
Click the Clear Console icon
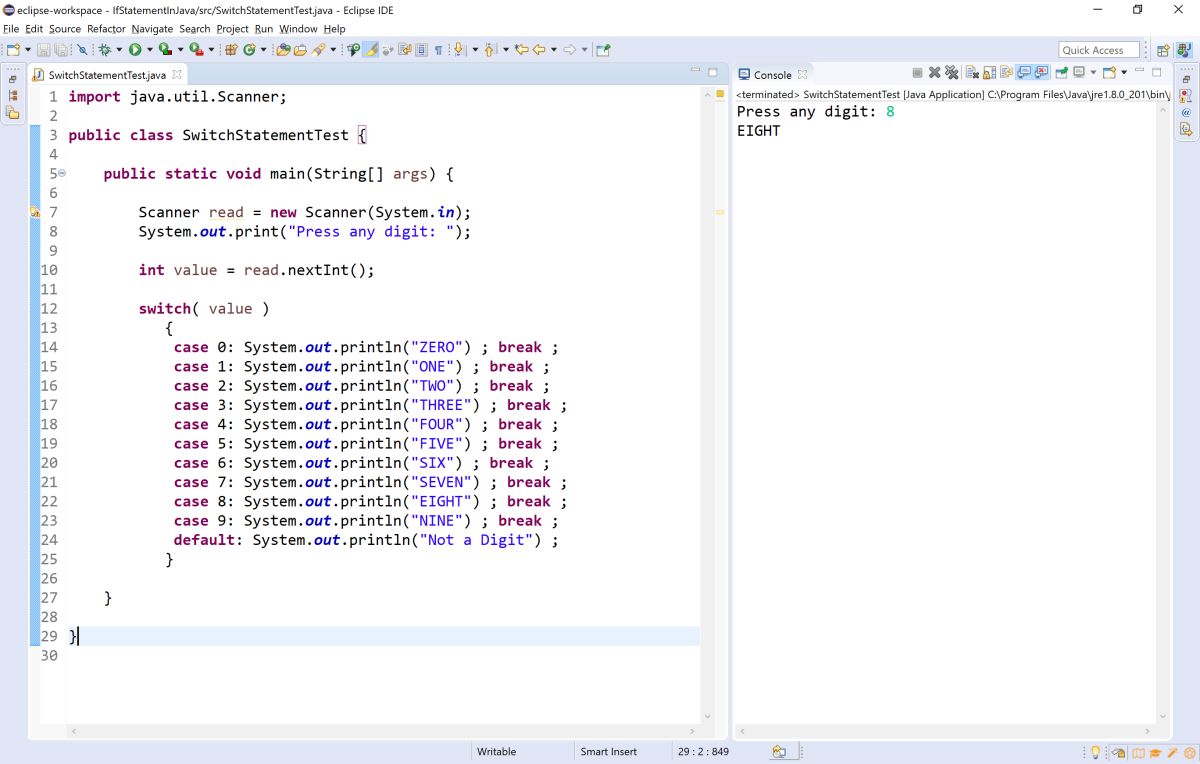pos(972,72)
